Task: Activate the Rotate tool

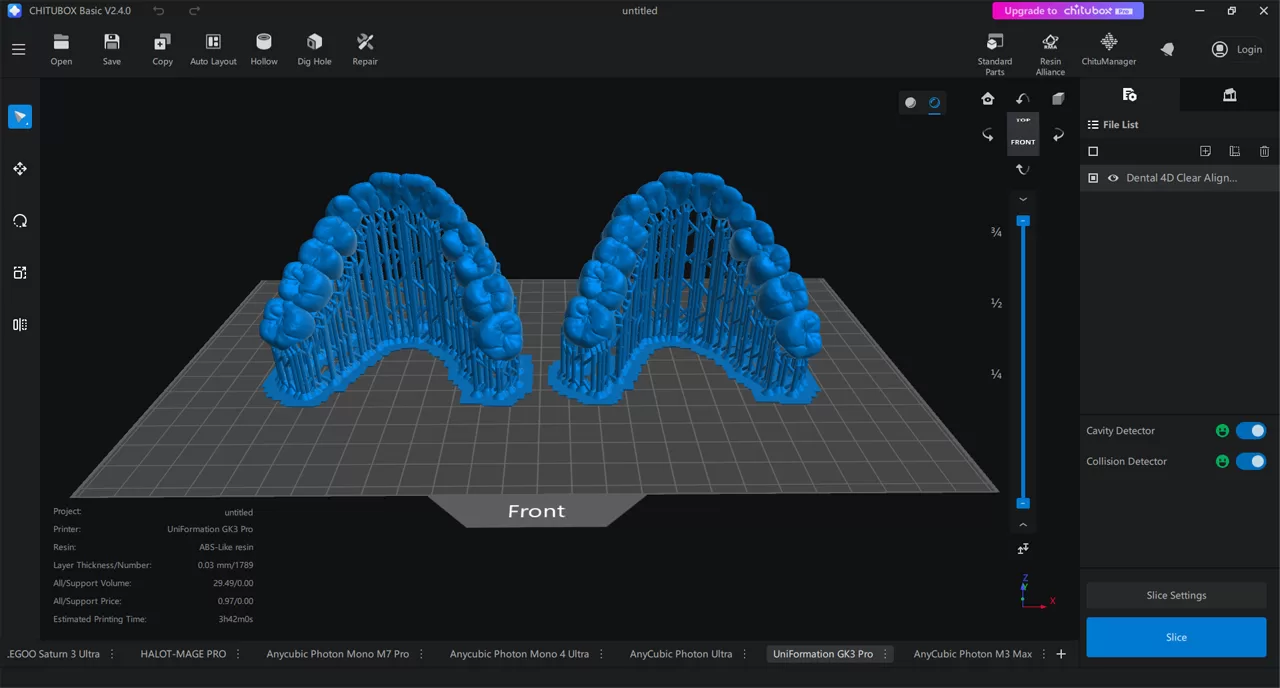Action: point(20,220)
